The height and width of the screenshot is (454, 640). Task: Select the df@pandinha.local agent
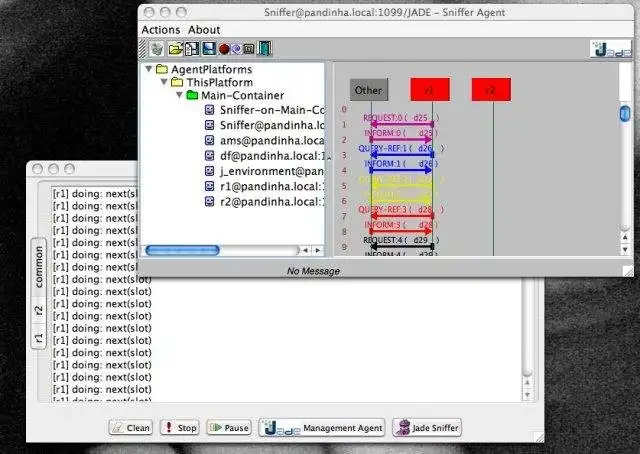(264, 156)
